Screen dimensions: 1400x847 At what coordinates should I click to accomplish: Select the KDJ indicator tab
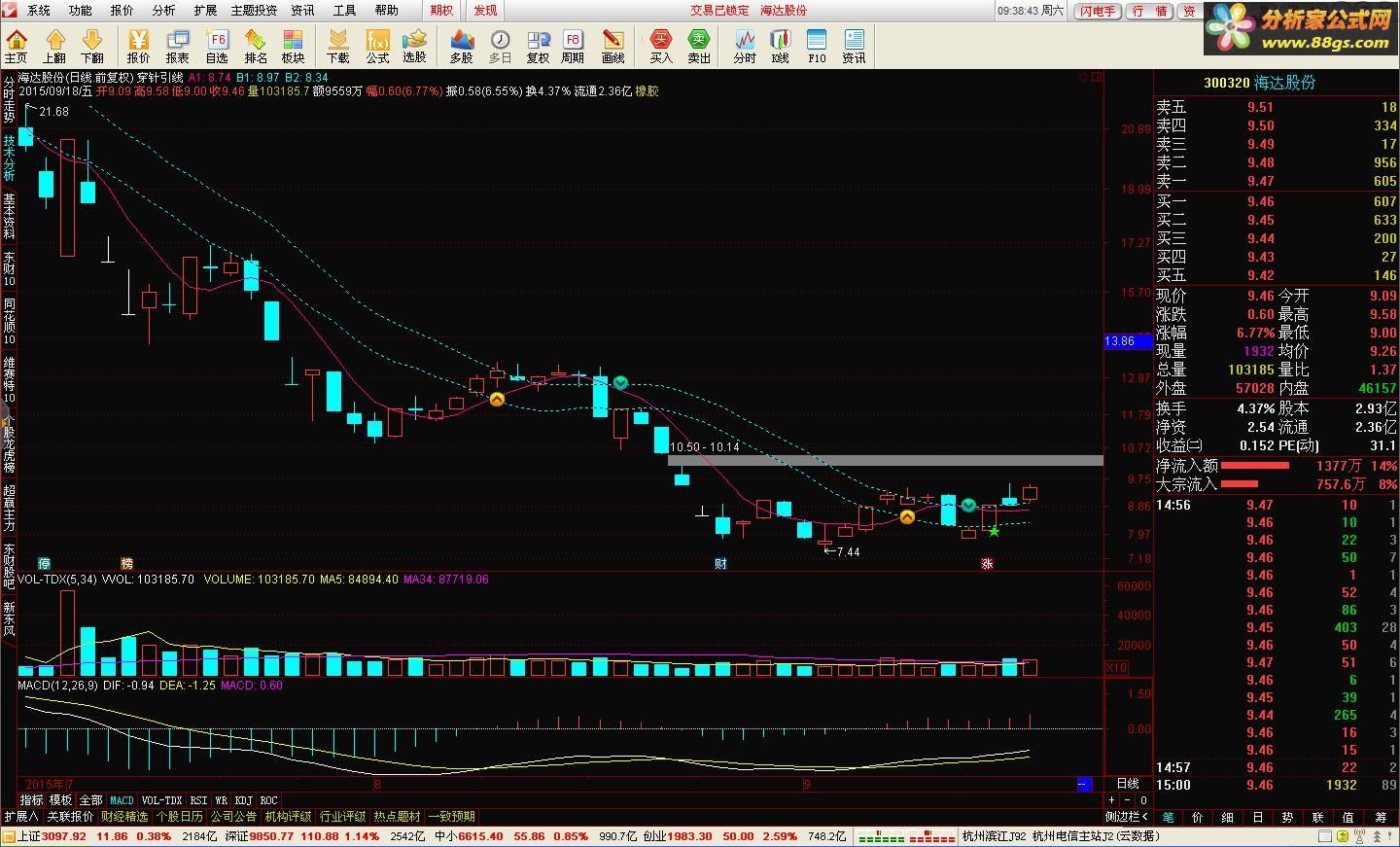click(x=243, y=800)
